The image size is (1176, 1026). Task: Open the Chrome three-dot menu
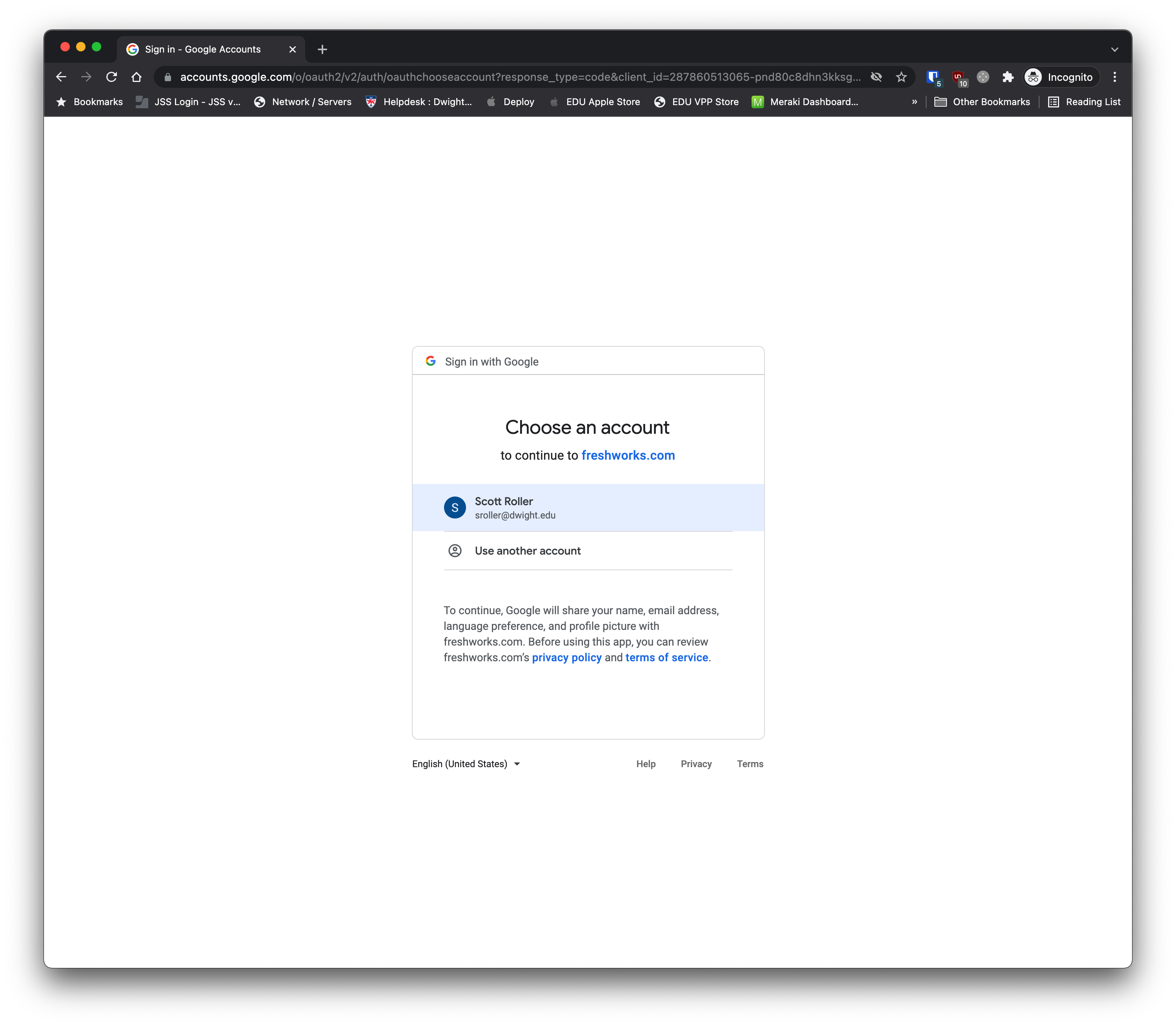click(x=1114, y=77)
